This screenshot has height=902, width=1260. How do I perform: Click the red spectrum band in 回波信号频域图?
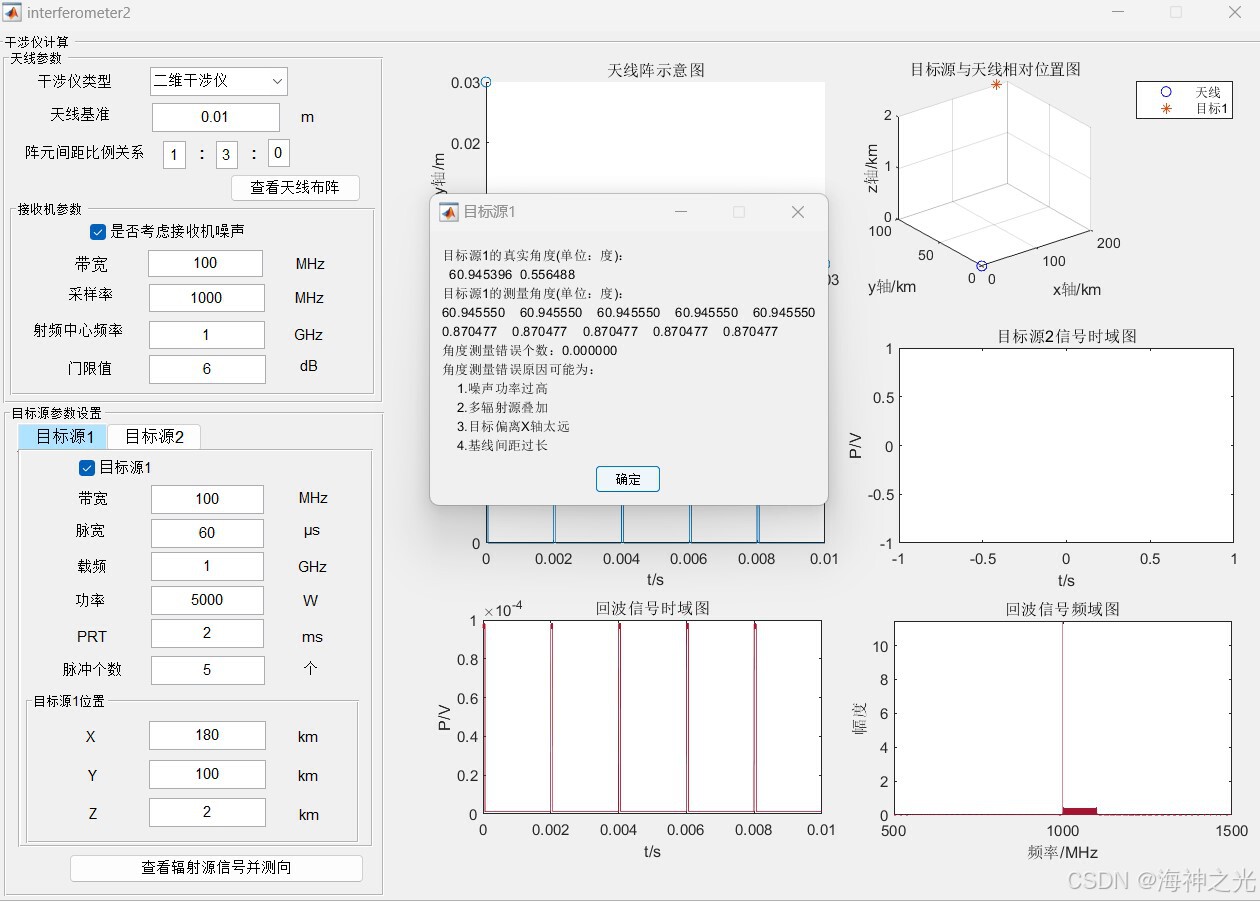[x=1080, y=810]
